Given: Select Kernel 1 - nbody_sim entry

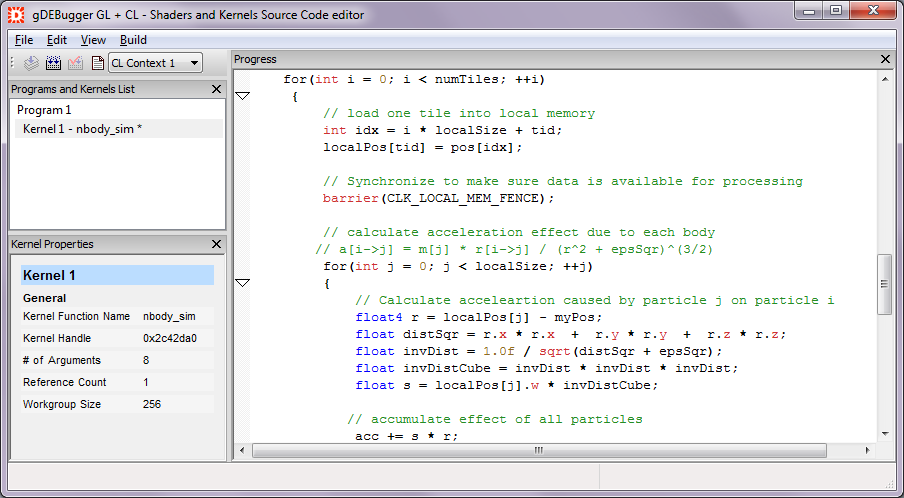Looking at the screenshot, I should [x=82, y=129].
